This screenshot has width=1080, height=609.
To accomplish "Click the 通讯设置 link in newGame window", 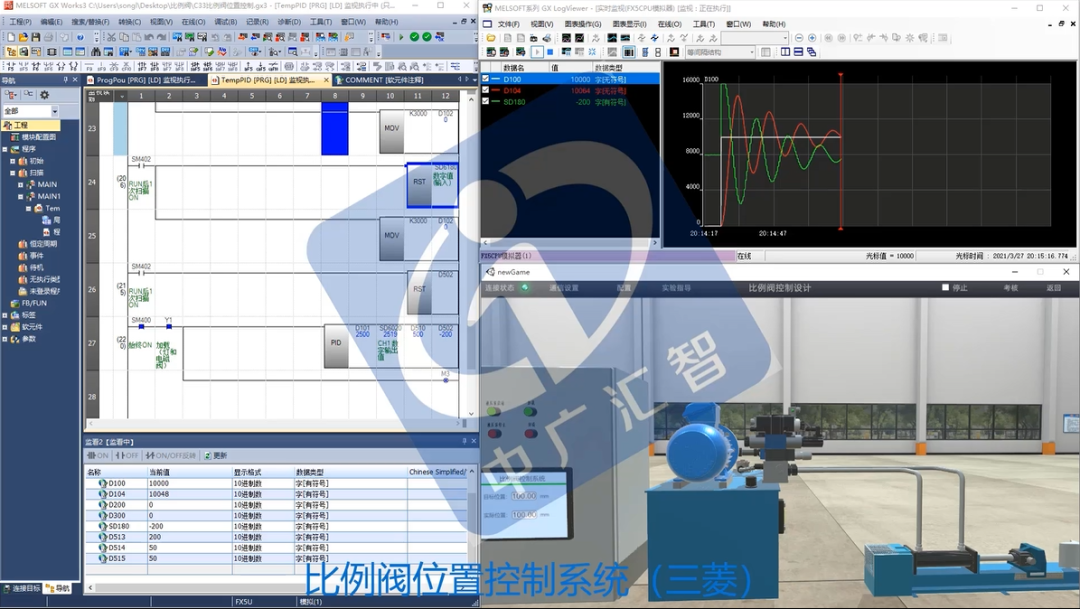I will 563,288.
